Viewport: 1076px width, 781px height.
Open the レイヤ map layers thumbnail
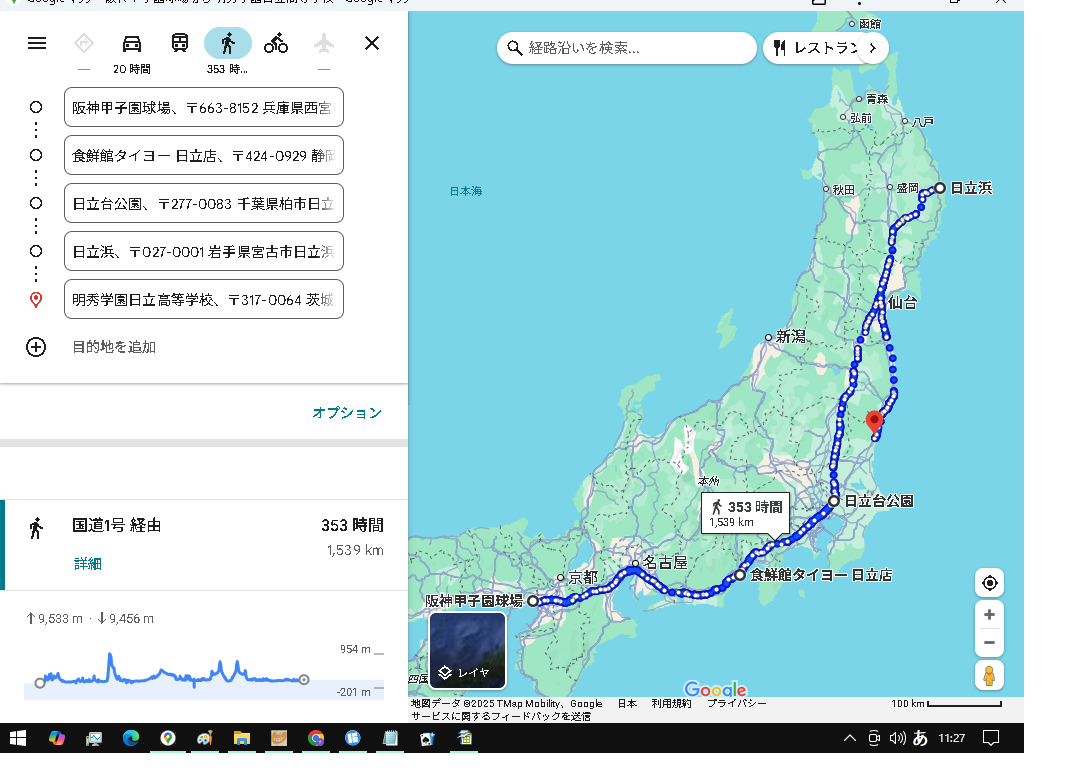tap(467, 650)
